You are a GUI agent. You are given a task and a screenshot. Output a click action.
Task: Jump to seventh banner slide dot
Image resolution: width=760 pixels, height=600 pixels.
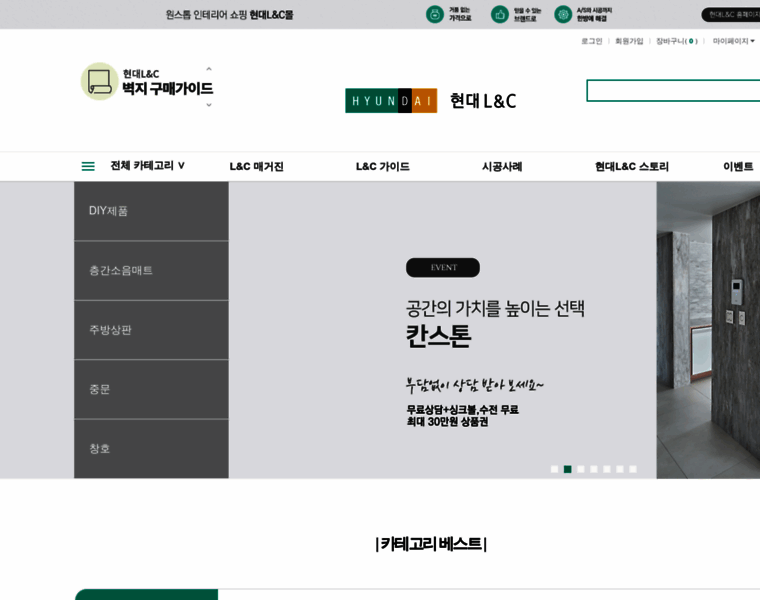(633, 469)
